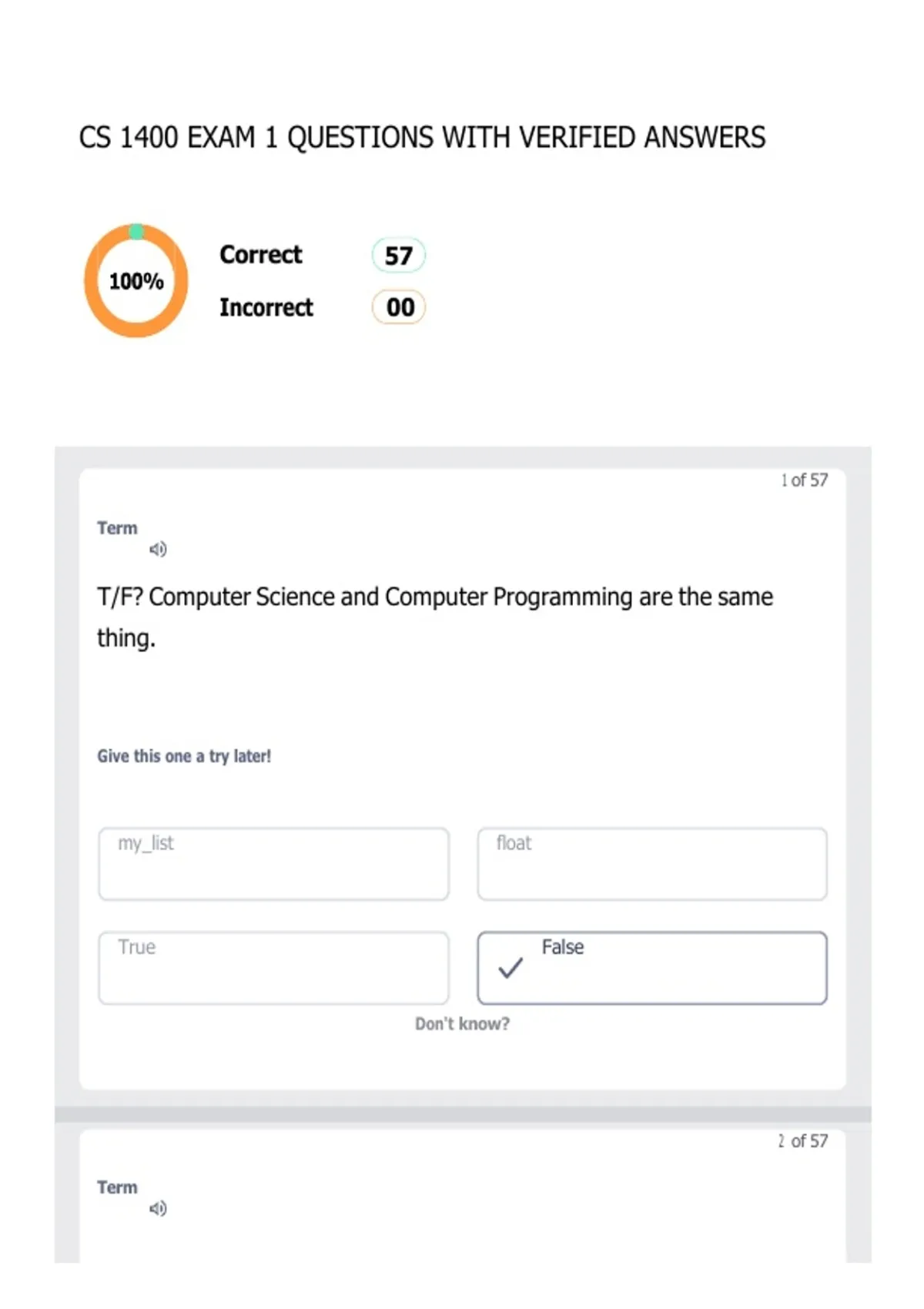Click the T/F Computer Science question text

435,617
